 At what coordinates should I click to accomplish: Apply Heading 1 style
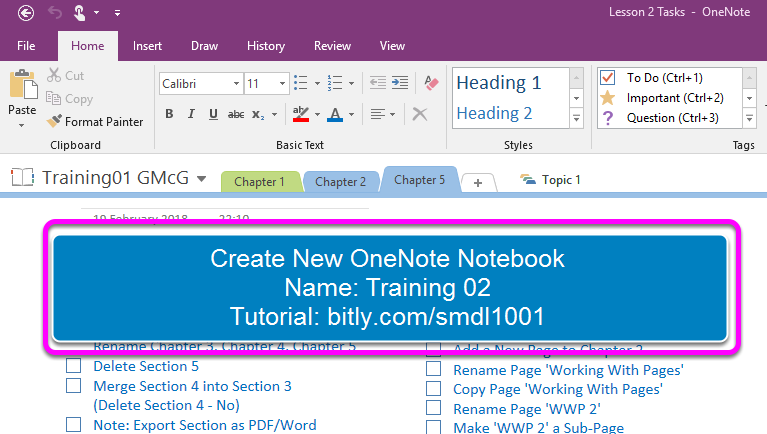tap(499, 83)
